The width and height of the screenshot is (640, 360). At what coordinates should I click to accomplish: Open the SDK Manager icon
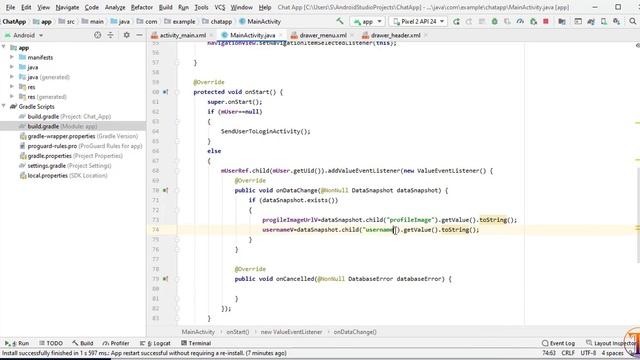(x=616, y=21)
